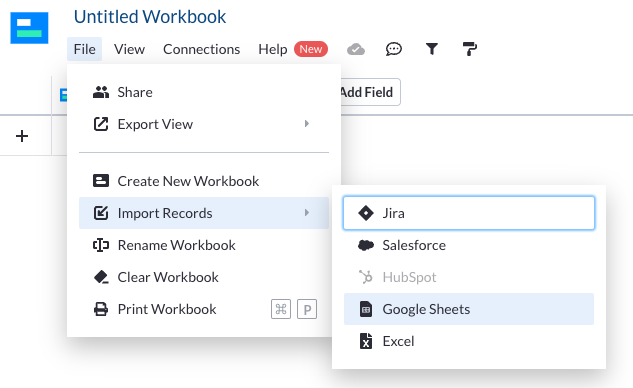Click the Google Sheets file icon
This screenshot has width=633, height=388.
coord(366,309)
